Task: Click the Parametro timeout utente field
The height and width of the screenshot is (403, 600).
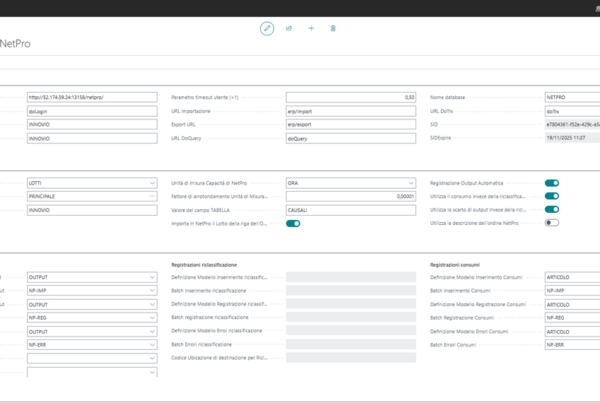Action: pos(351,97)
